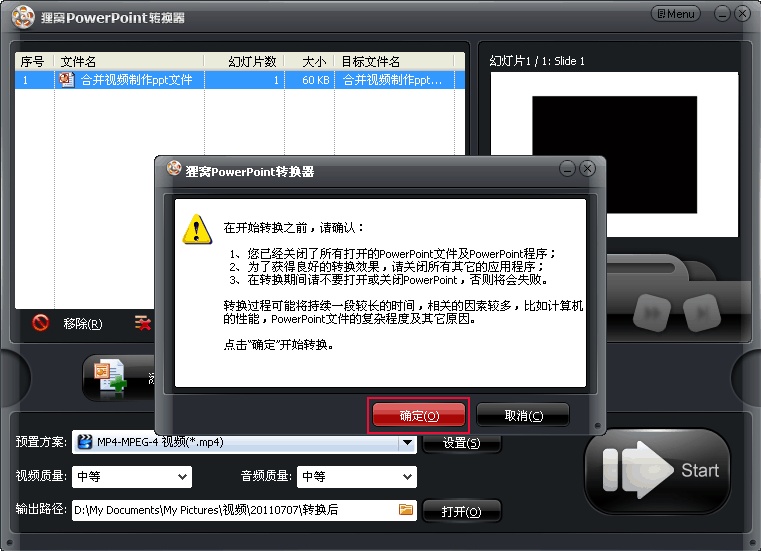Image resolution: width=761 pixels, height=551 pixels.
Task: Click the 确定 button to start conversion
Action: click(x=419, y=415)
